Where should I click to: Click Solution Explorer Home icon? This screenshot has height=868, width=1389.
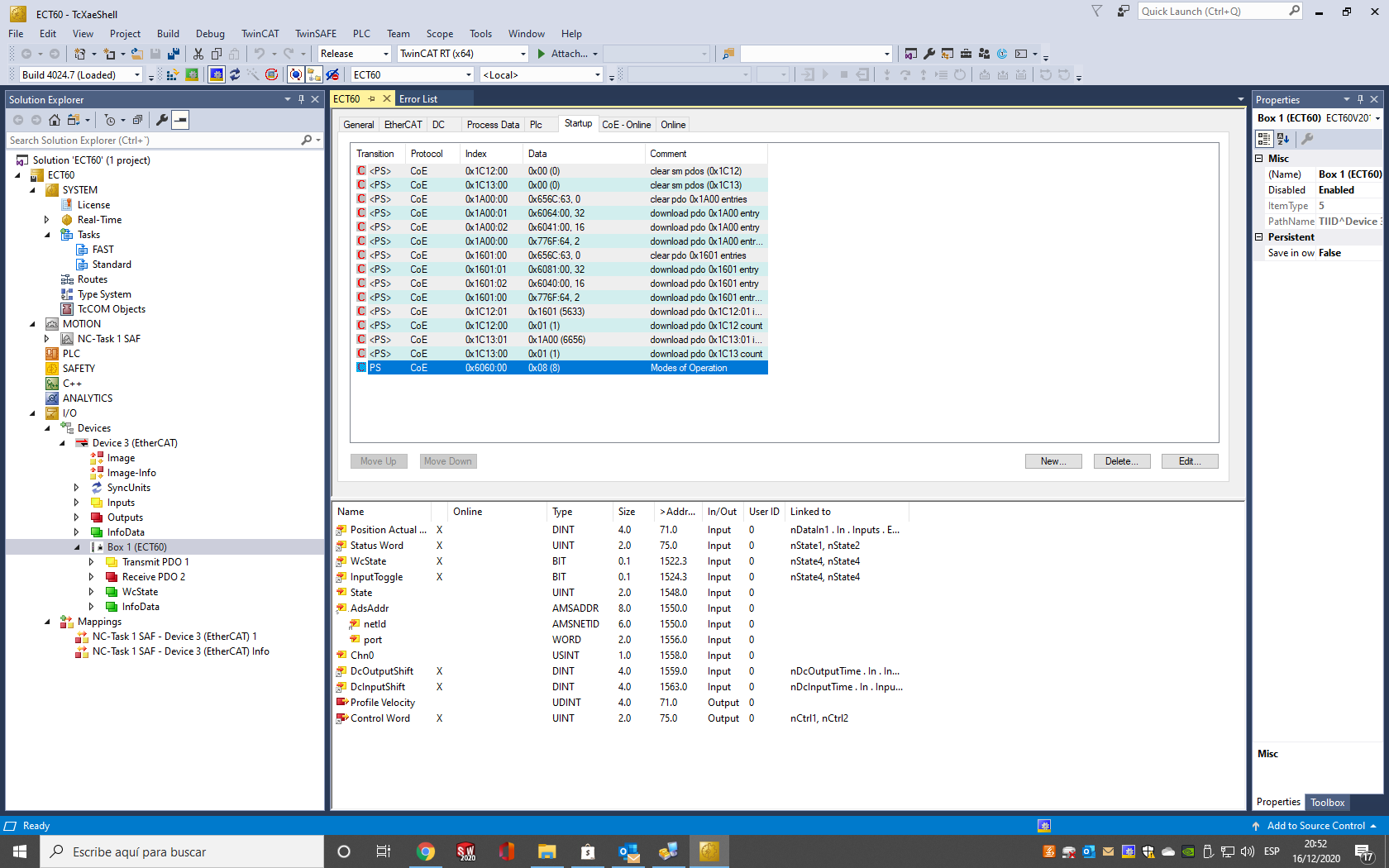pos(55,120)
